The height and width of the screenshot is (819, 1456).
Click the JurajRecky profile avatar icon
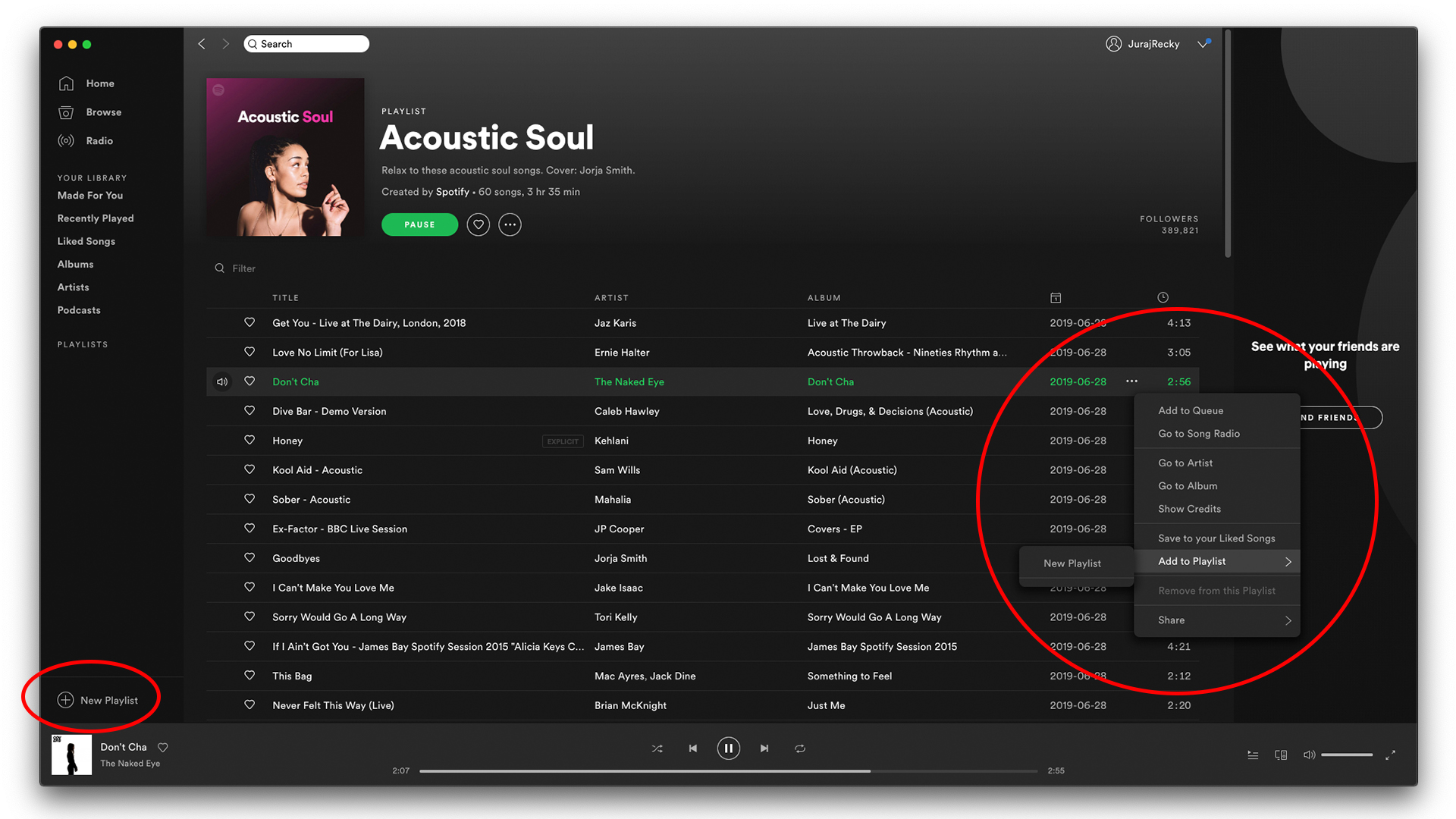[x=1113, y=44]
